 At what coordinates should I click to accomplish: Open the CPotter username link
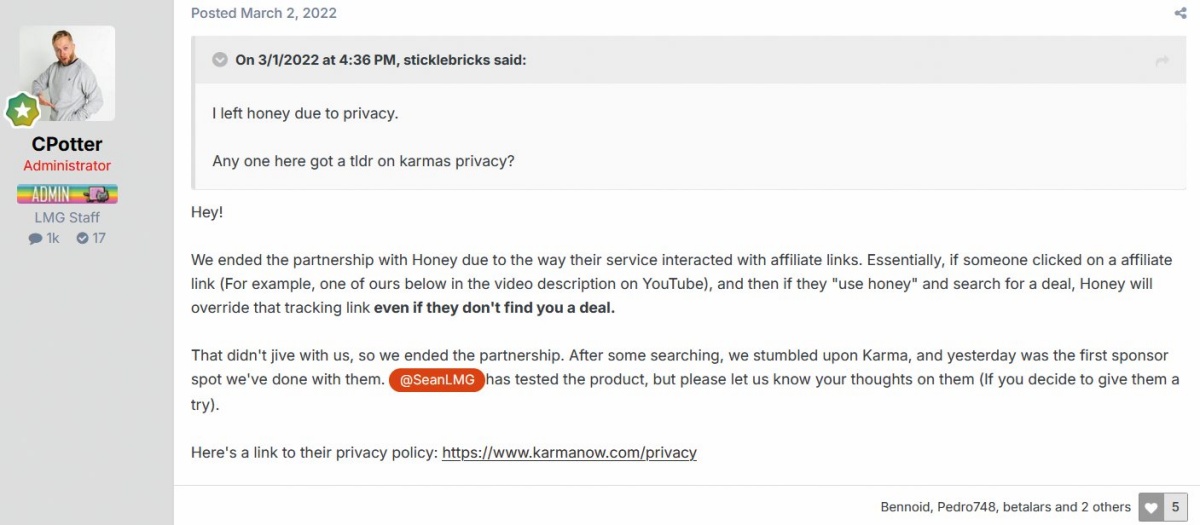coord(67,143)
